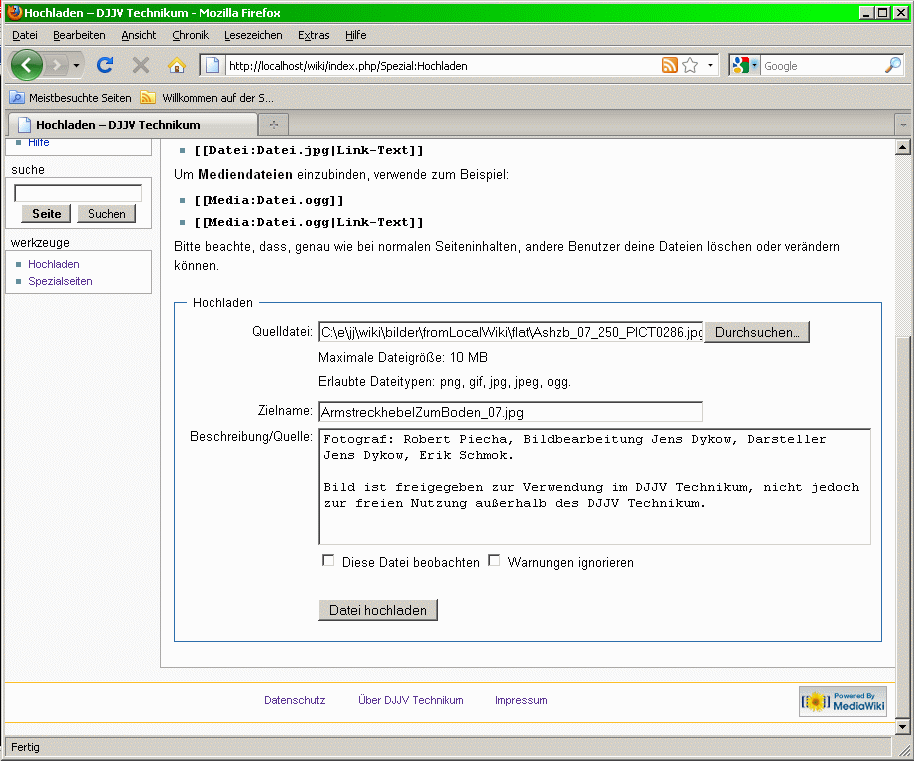Maximize the Firefox window

pos(883,12)
